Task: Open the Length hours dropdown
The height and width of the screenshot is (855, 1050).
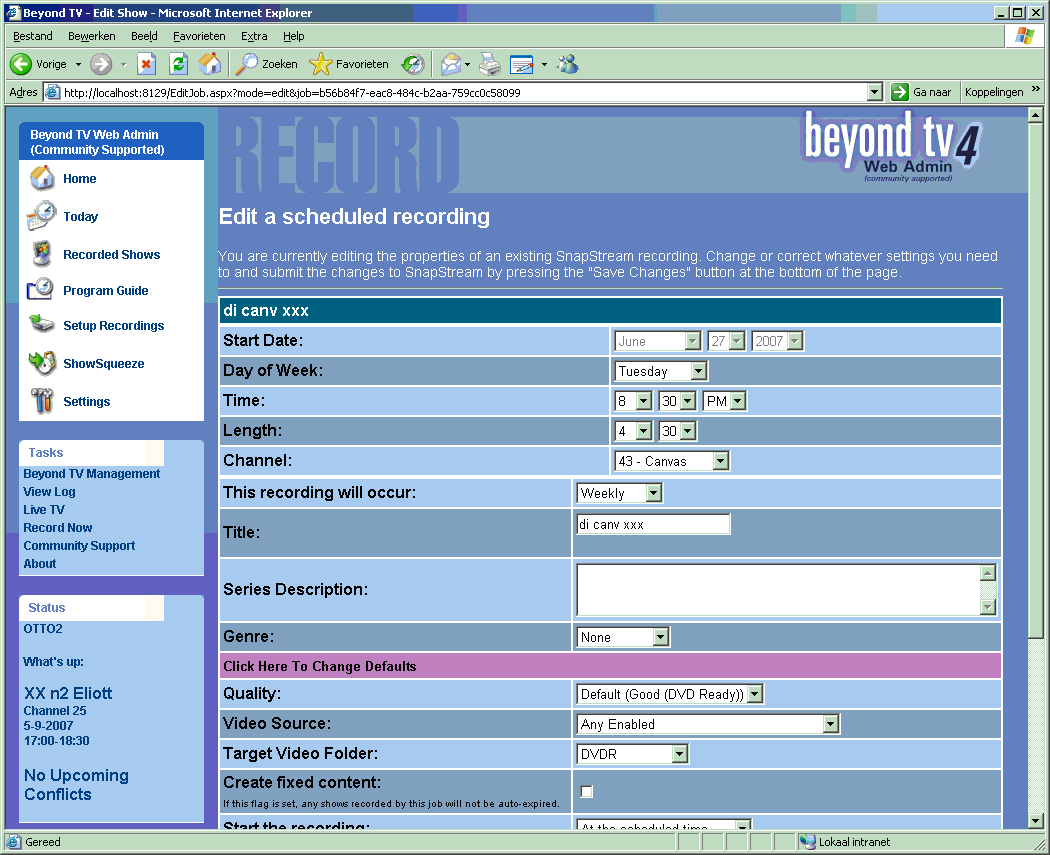Action: click(x=633, y=431)
